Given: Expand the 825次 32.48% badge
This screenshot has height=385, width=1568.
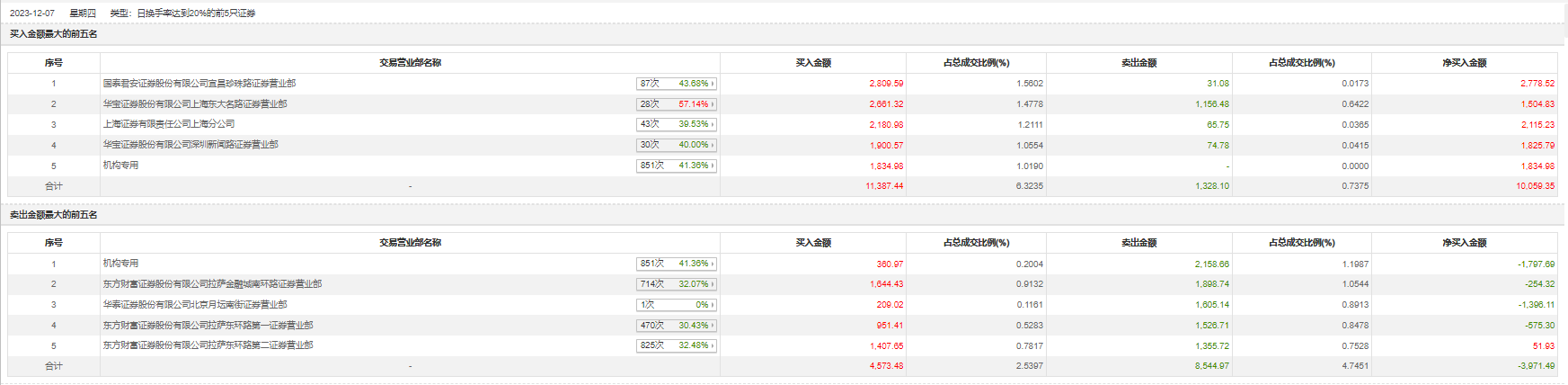Looking at the screenshot, I should click(677, 345).
